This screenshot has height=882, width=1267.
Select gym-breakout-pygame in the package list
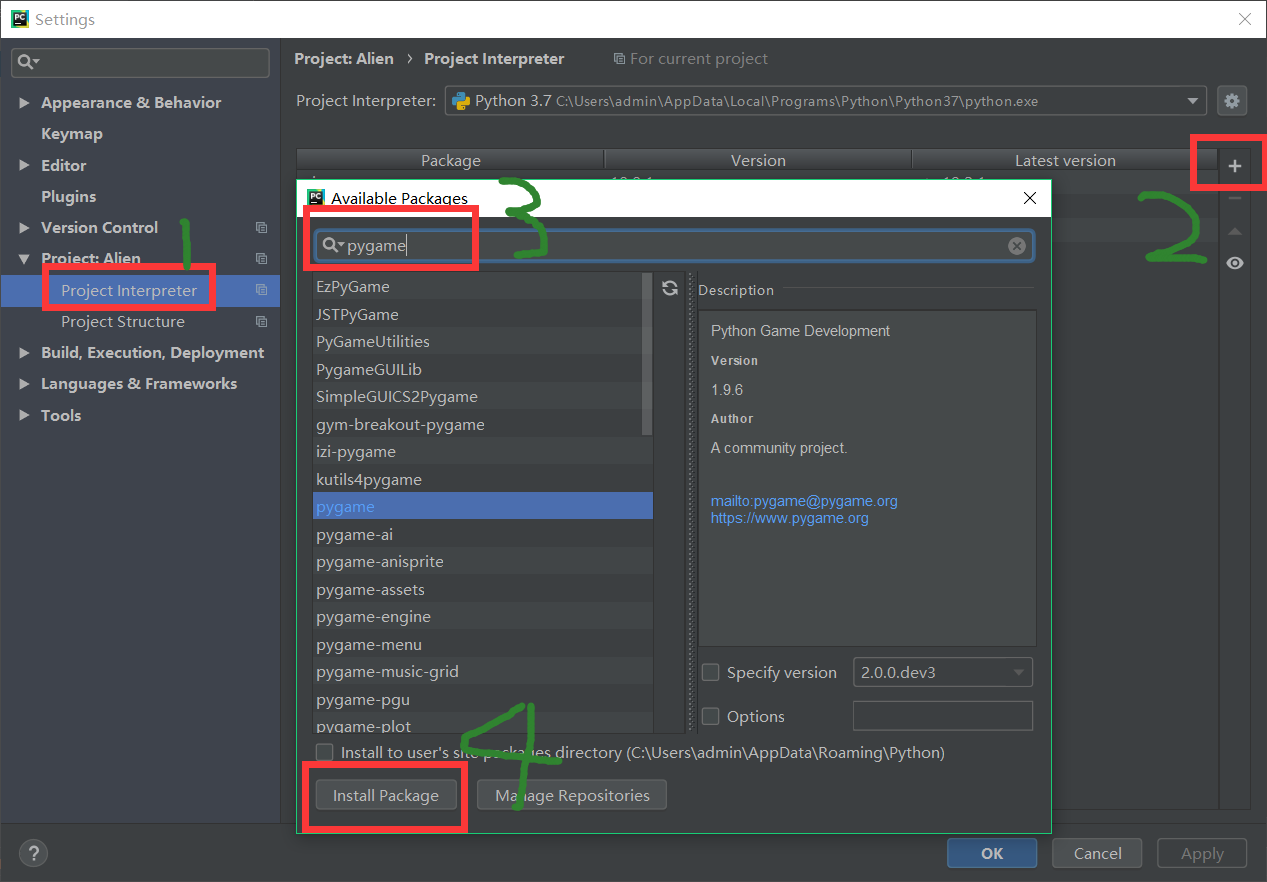(x=482, y=424)
